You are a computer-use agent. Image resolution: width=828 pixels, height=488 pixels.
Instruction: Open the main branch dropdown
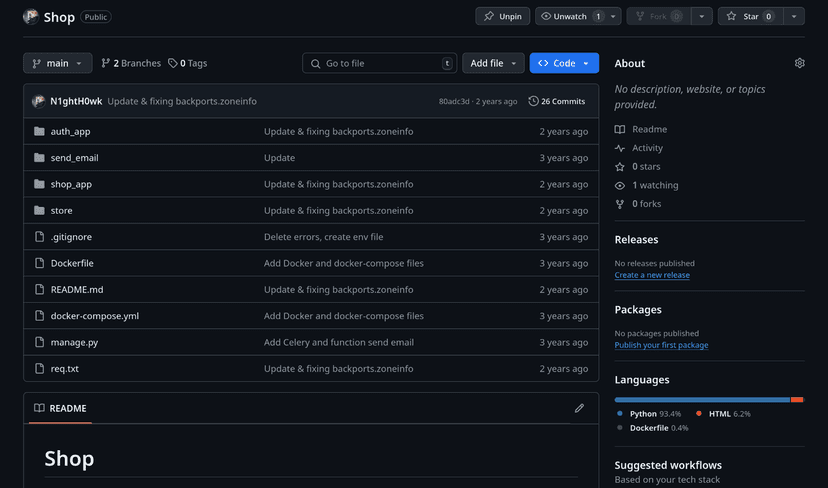pyautogui.click(x=58, y=63)
